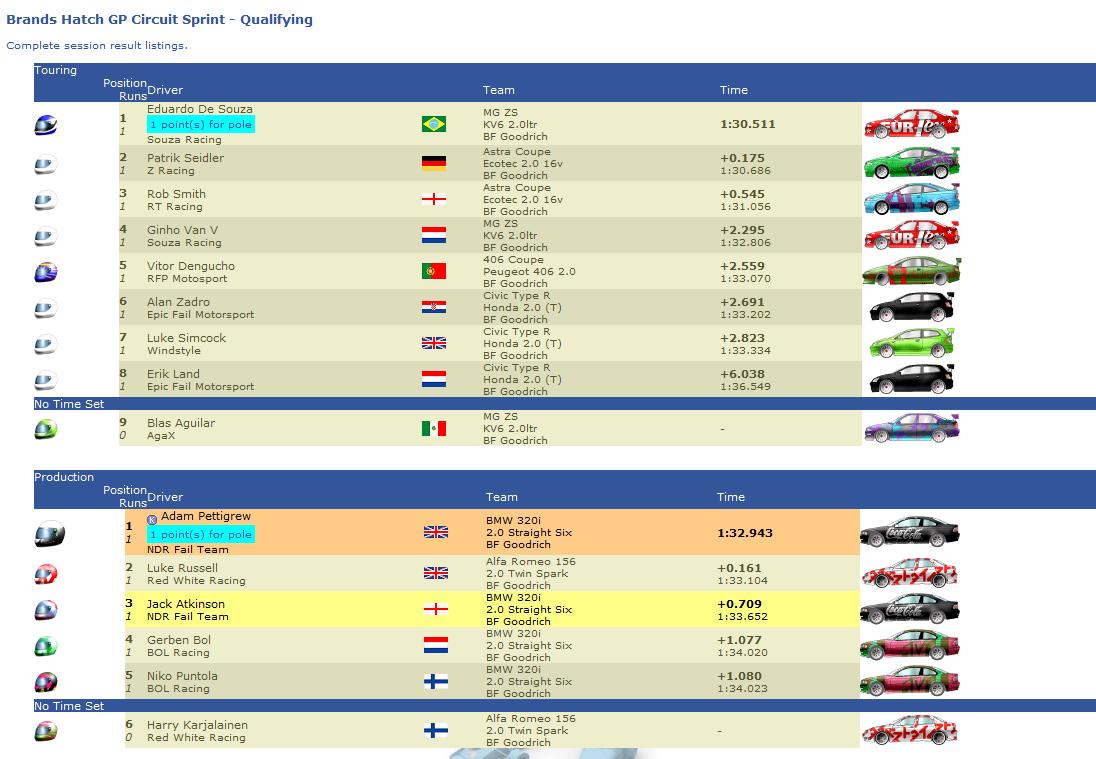
Task: Click Gerben Bol's pink-green BMW car
Action: click(x=909, y=645)
